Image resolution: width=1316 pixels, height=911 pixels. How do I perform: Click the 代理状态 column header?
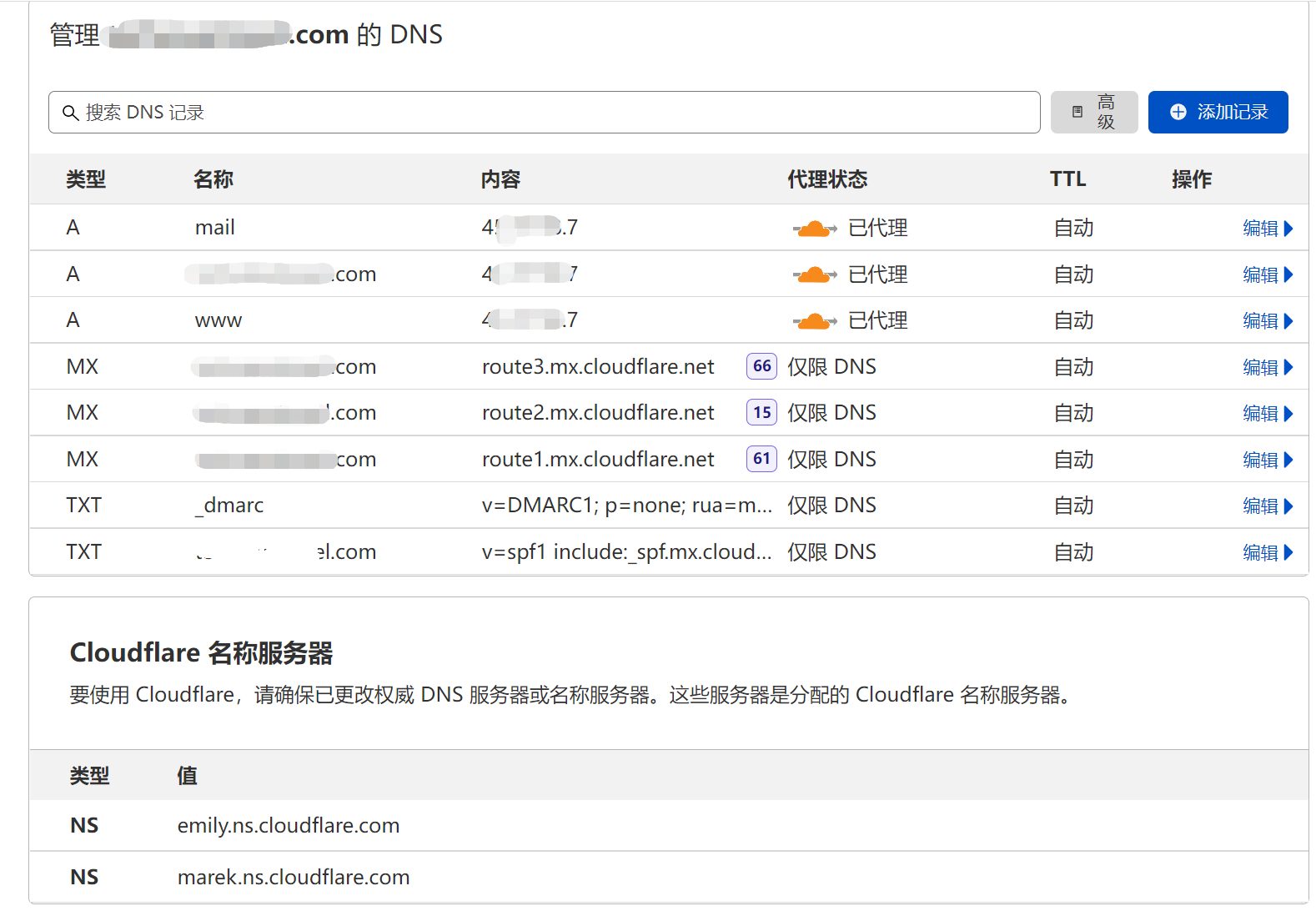827,179
